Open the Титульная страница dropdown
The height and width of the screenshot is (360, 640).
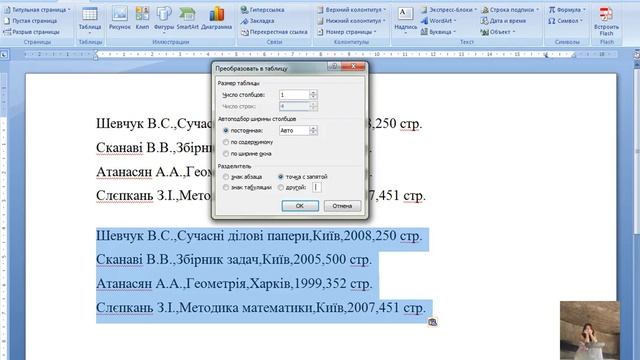click(x=37, y=9)
